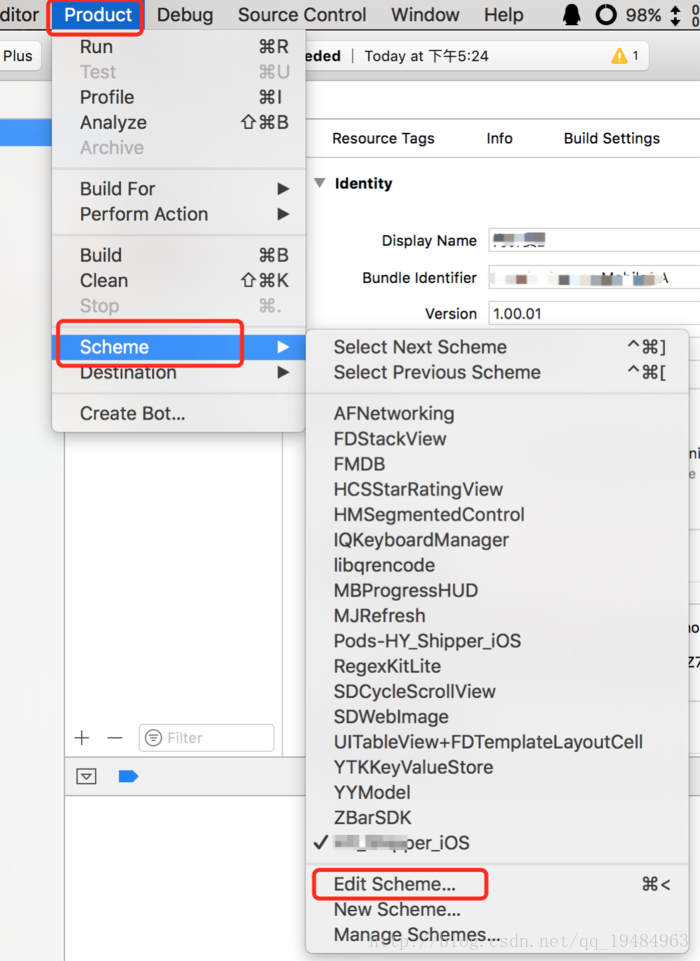The width and height of the screenshot is (700, 961).
Task: Click the minus button beside the Filter field
Action: pos(115,738)
